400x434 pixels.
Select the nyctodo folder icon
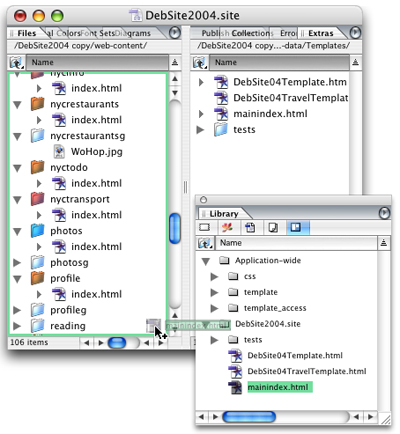pyautogui.click(x=37, y=167)
